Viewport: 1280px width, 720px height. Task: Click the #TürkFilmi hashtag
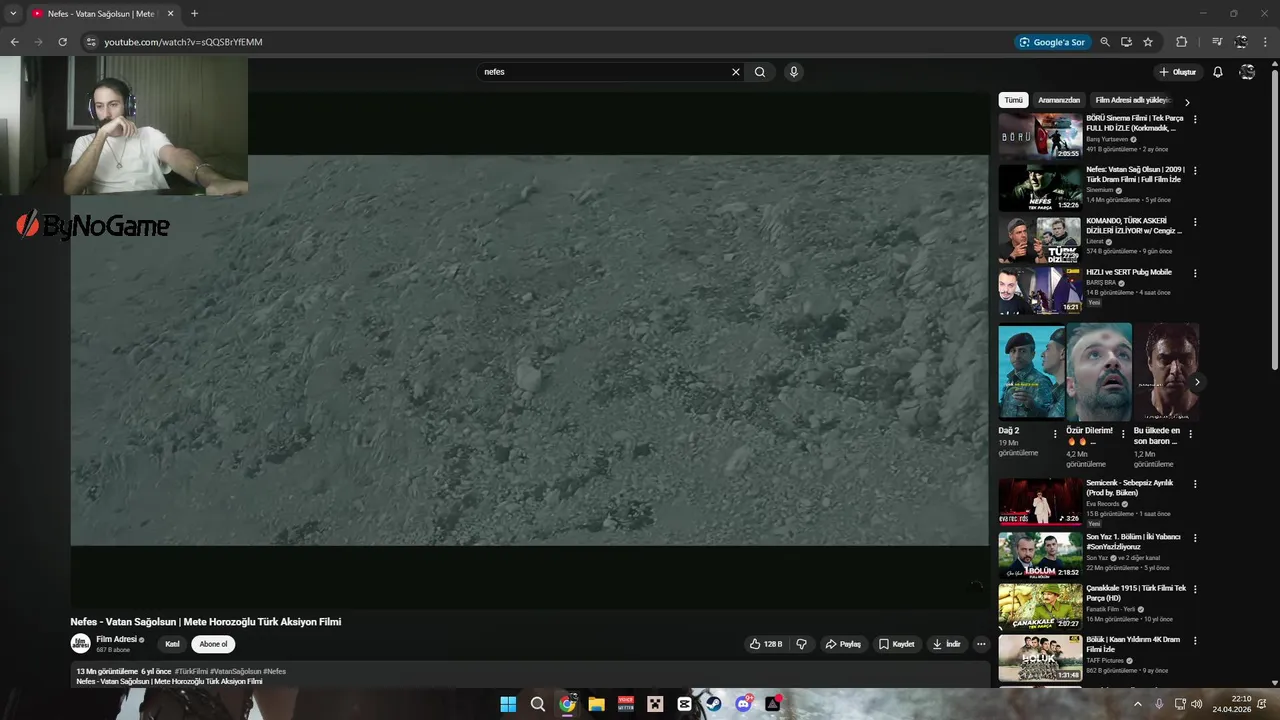[191, 672]
